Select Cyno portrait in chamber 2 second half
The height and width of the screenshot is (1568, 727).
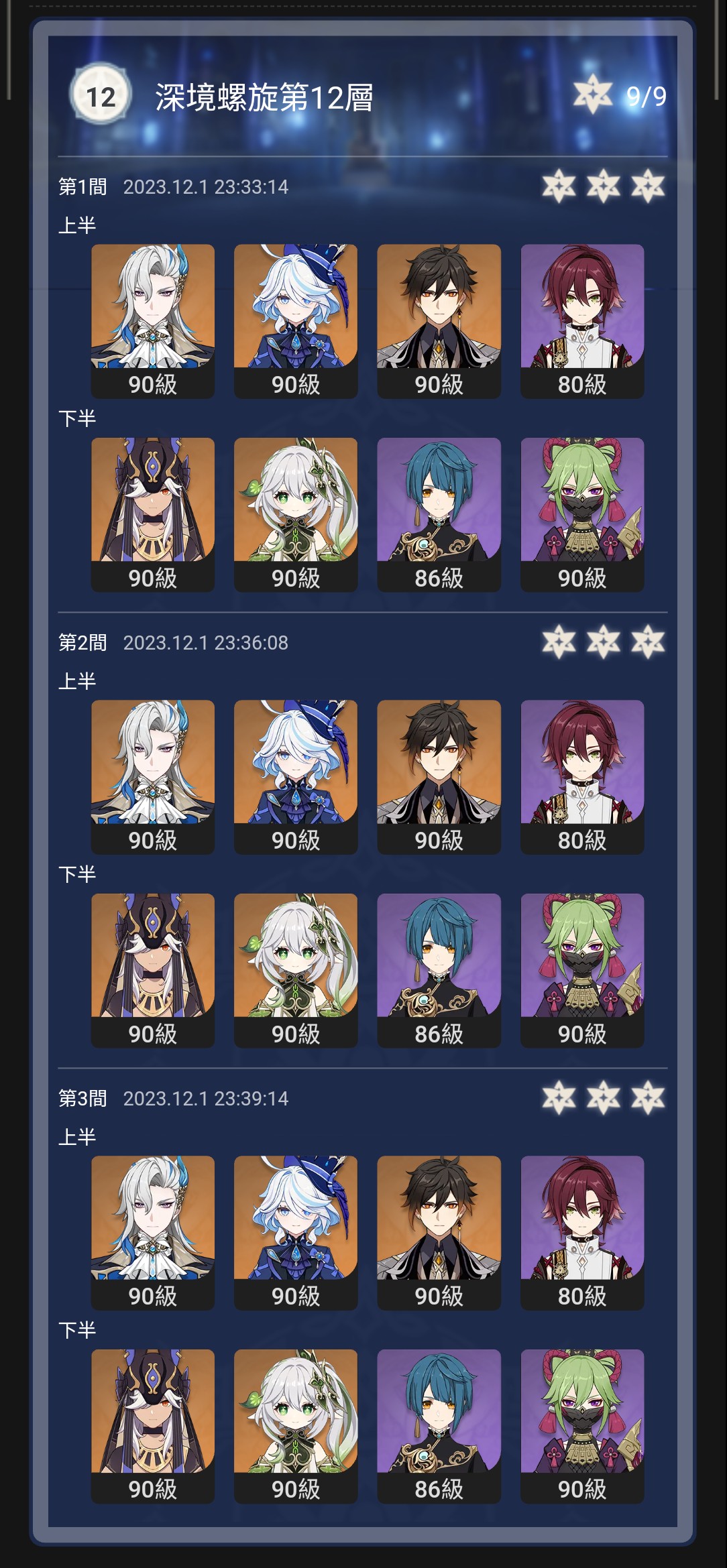click(x=153, y=971)
